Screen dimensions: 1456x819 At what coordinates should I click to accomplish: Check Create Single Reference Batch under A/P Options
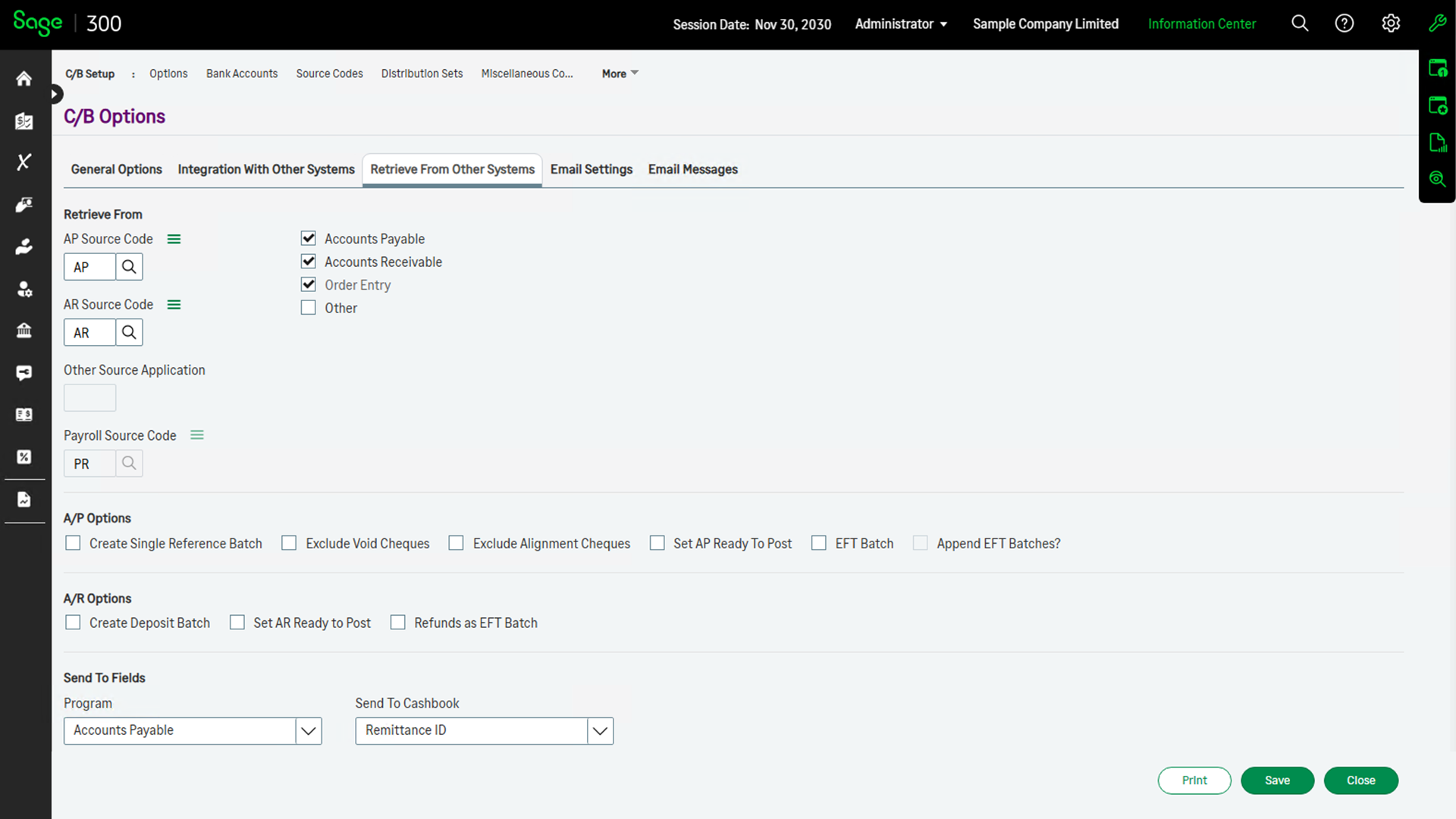click(x=72, y=543)
